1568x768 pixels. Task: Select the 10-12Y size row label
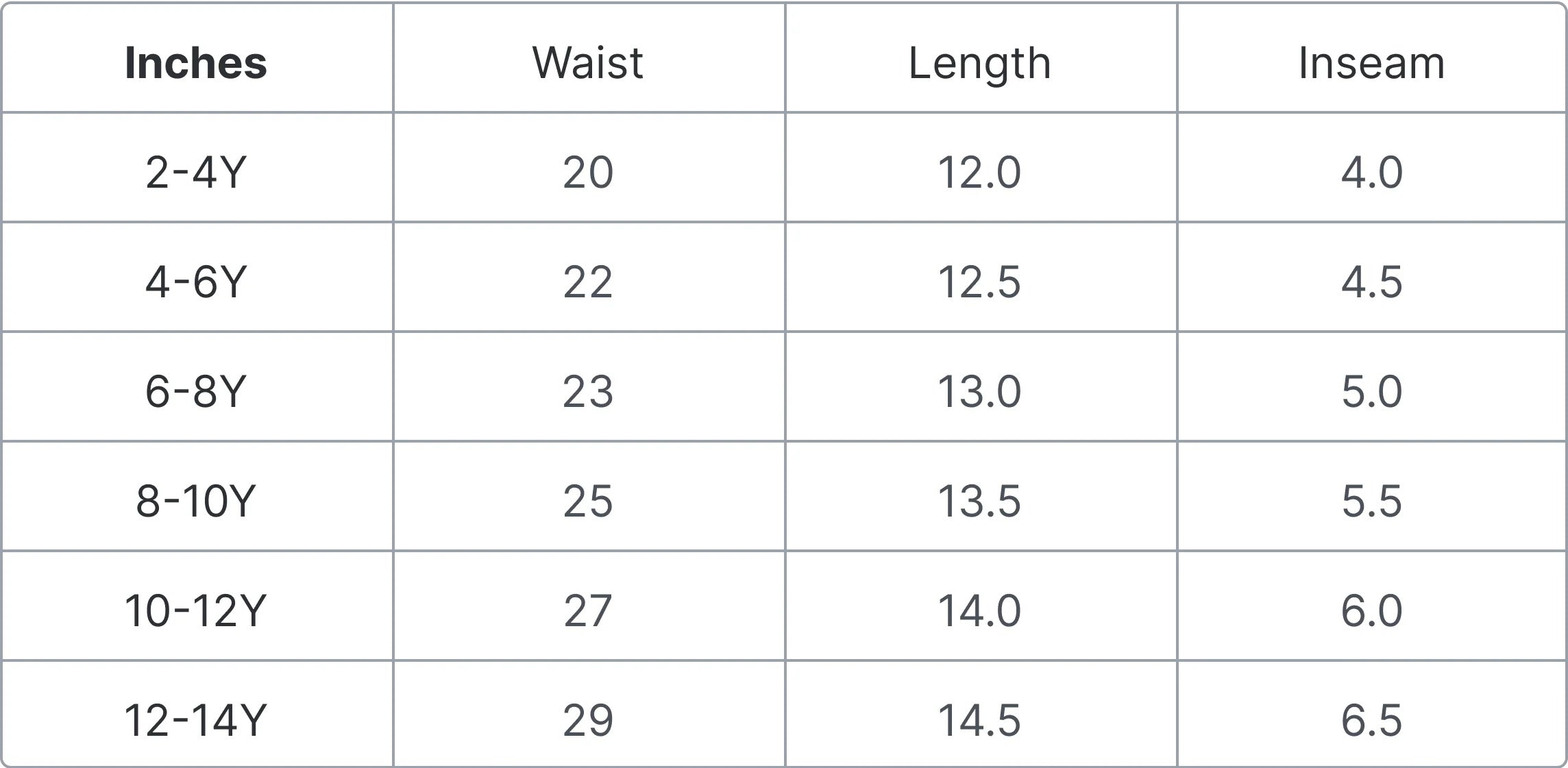196,610
